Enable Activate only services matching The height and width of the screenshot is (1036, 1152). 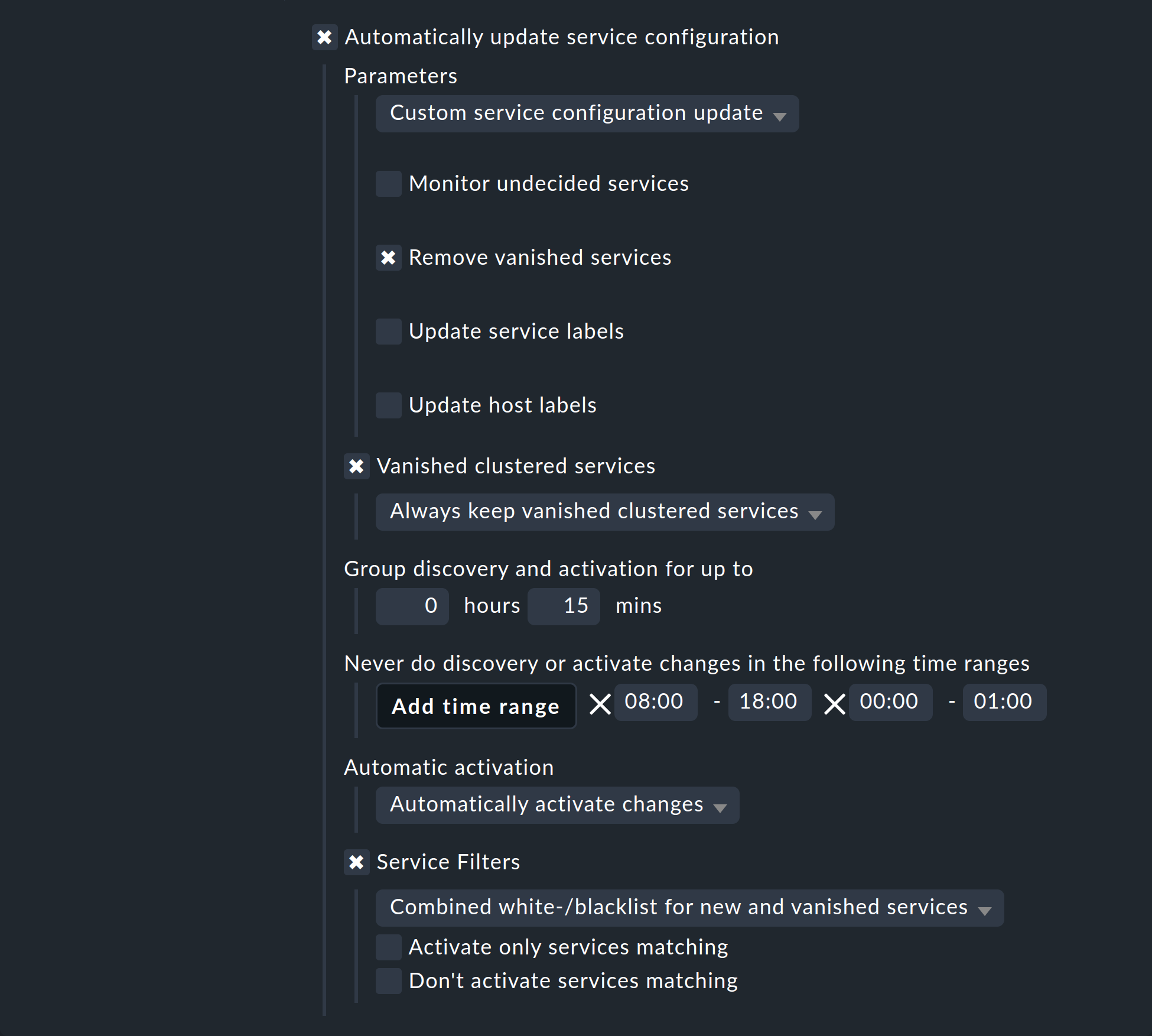(x=388, y=947)
